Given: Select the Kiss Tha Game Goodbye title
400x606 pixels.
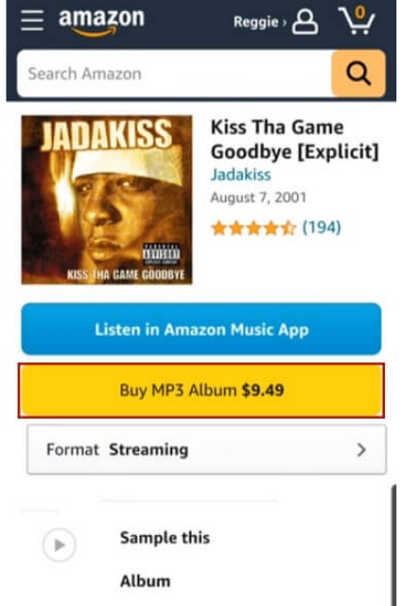Looking at the screenshot, I should (294, 139).
